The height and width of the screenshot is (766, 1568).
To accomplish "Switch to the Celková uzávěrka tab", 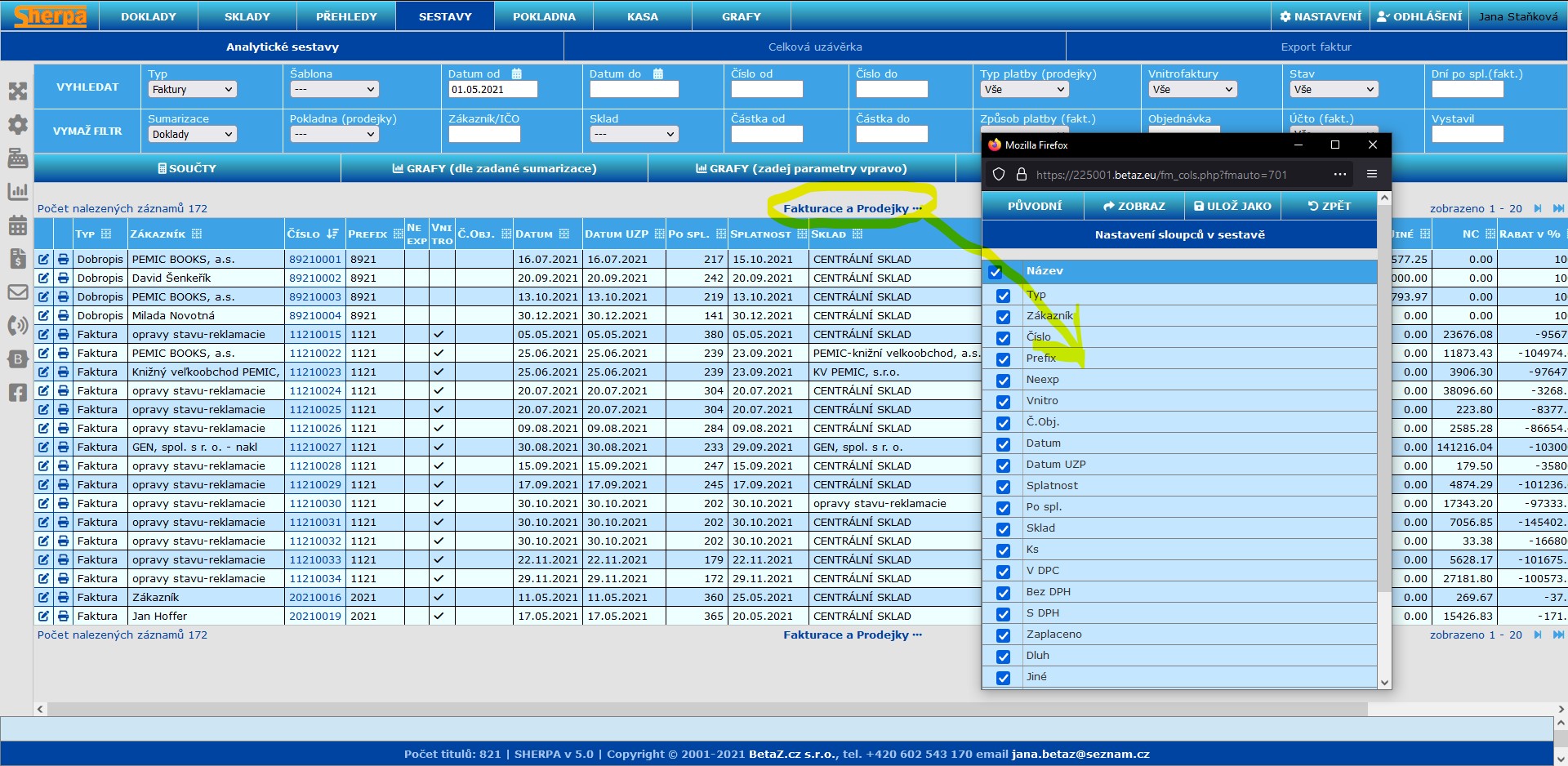I will tap(814, 47).
